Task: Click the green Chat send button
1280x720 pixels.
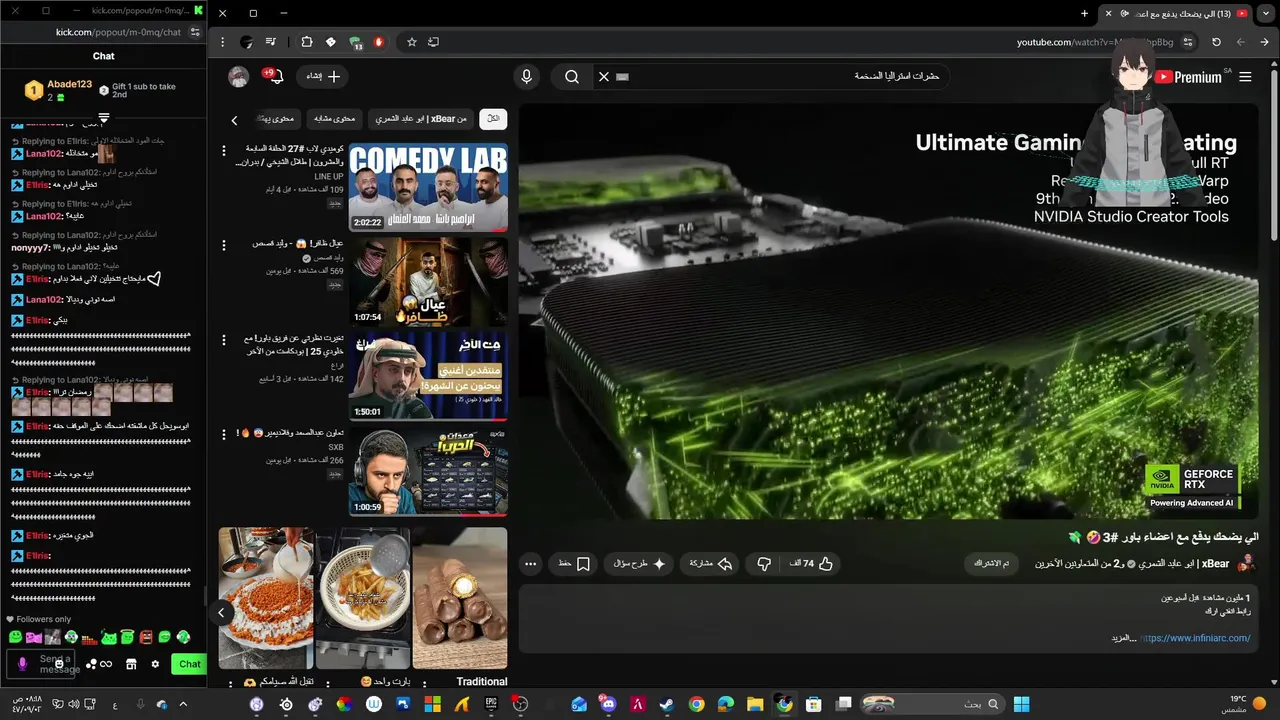Action: (189, 664)
